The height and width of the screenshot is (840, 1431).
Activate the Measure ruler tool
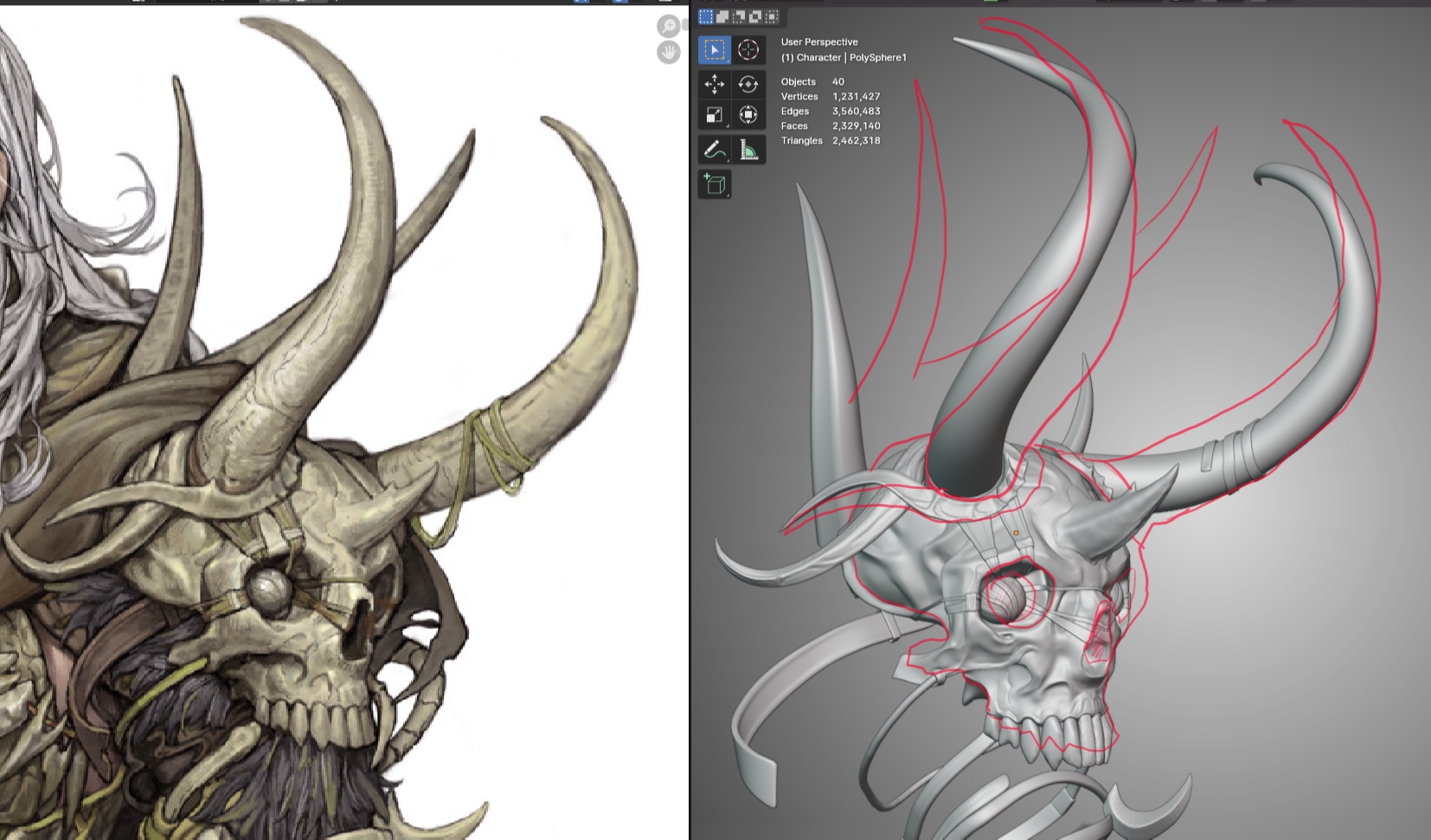coord(748,150)
